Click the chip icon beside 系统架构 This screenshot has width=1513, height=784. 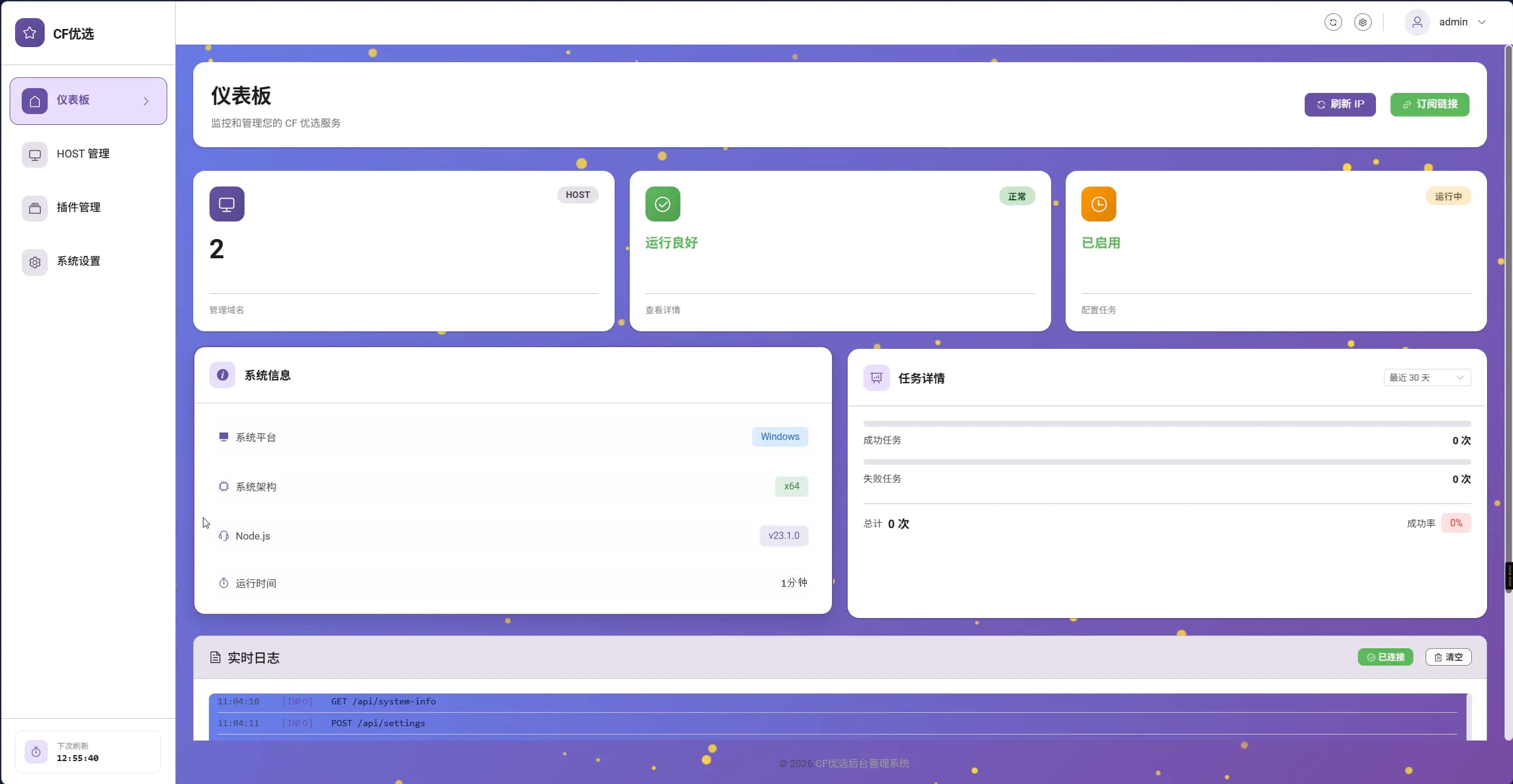(223, 486)
